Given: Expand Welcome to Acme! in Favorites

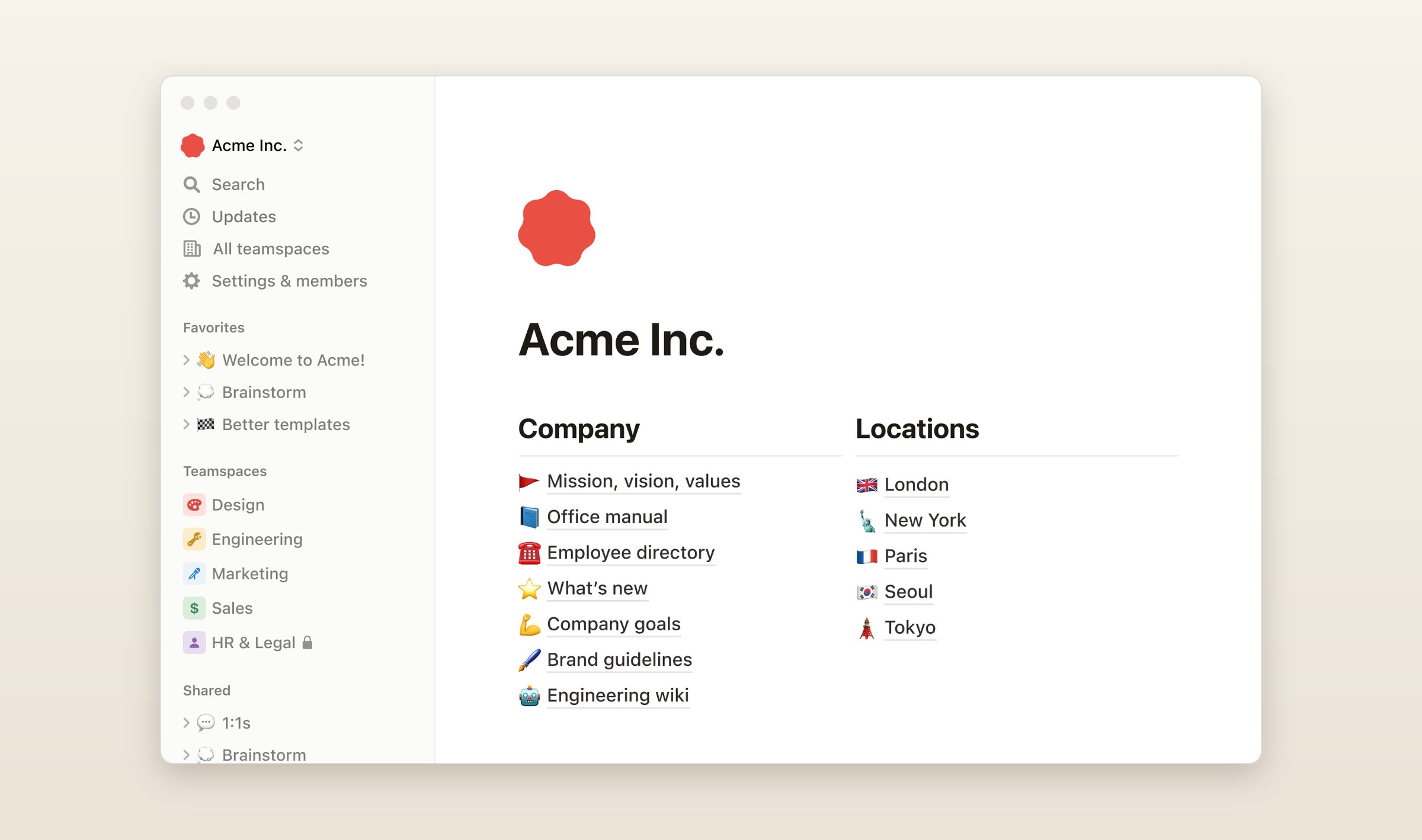Looking at the screenshot, I should pyautogui.click(x=186, y=360).
